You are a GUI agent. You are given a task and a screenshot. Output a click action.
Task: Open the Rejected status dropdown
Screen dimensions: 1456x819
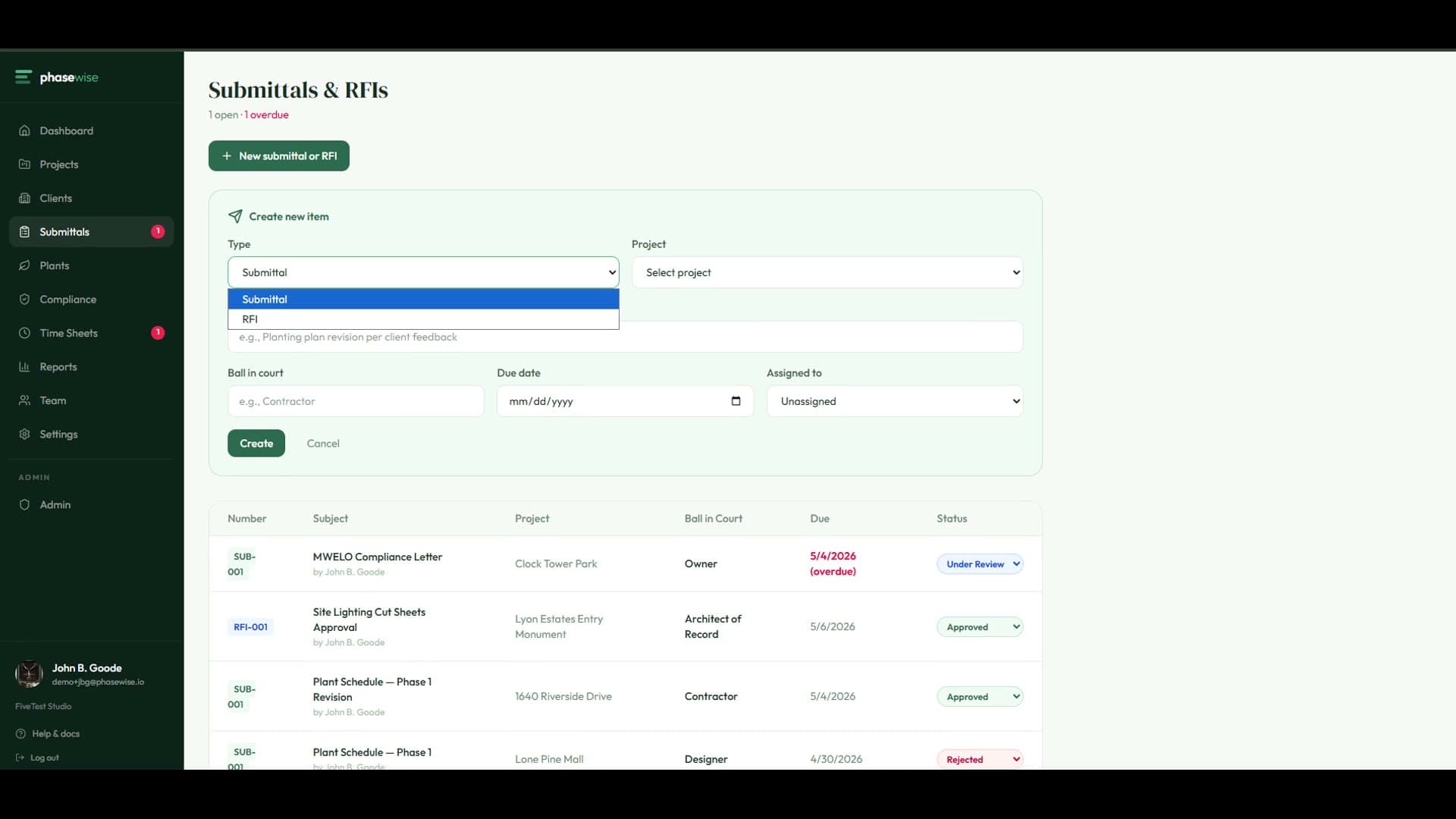(980, 759)
